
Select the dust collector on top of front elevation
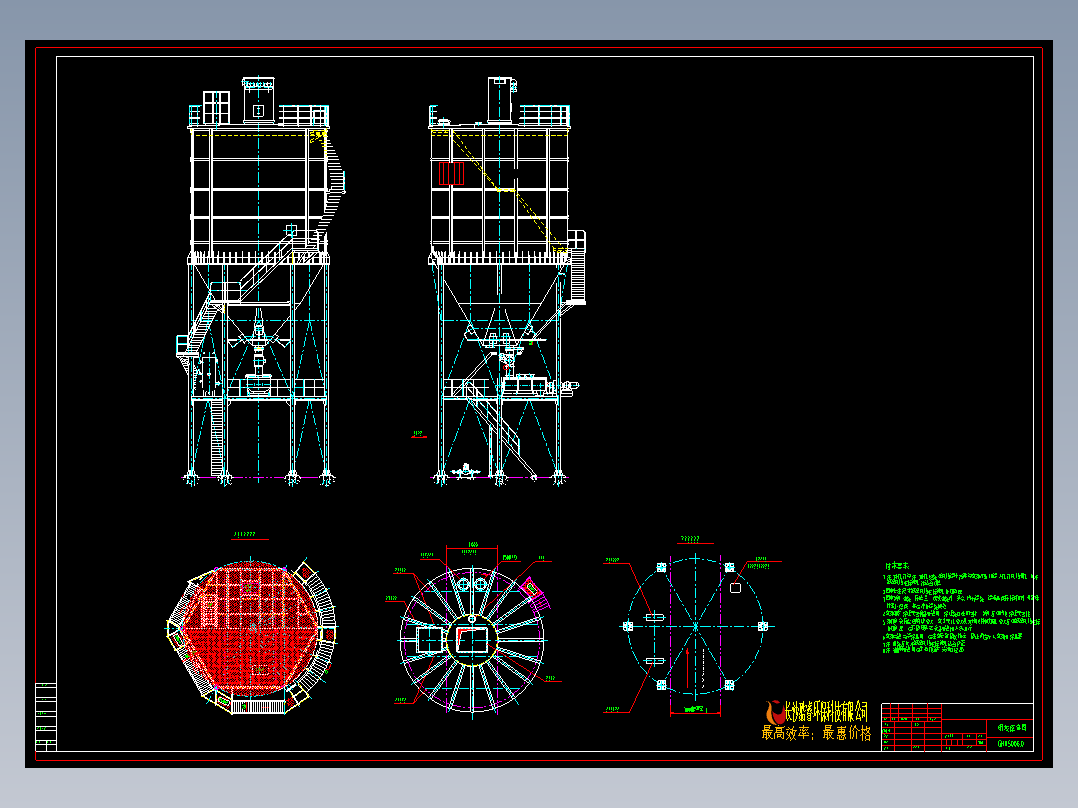pyautogui.click(x=258, y=100)
